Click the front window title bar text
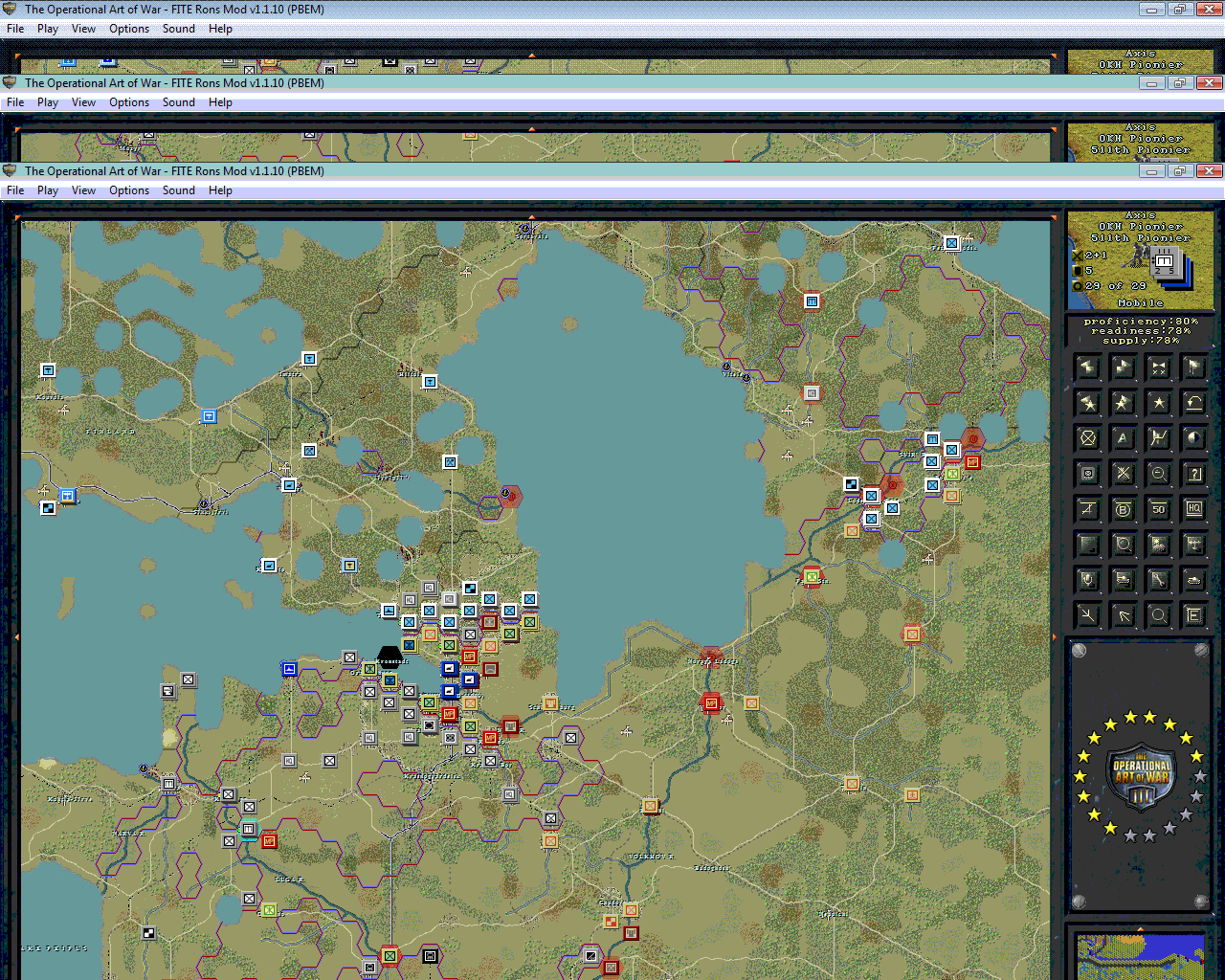 pyautogui.click(x=174, y=171)
